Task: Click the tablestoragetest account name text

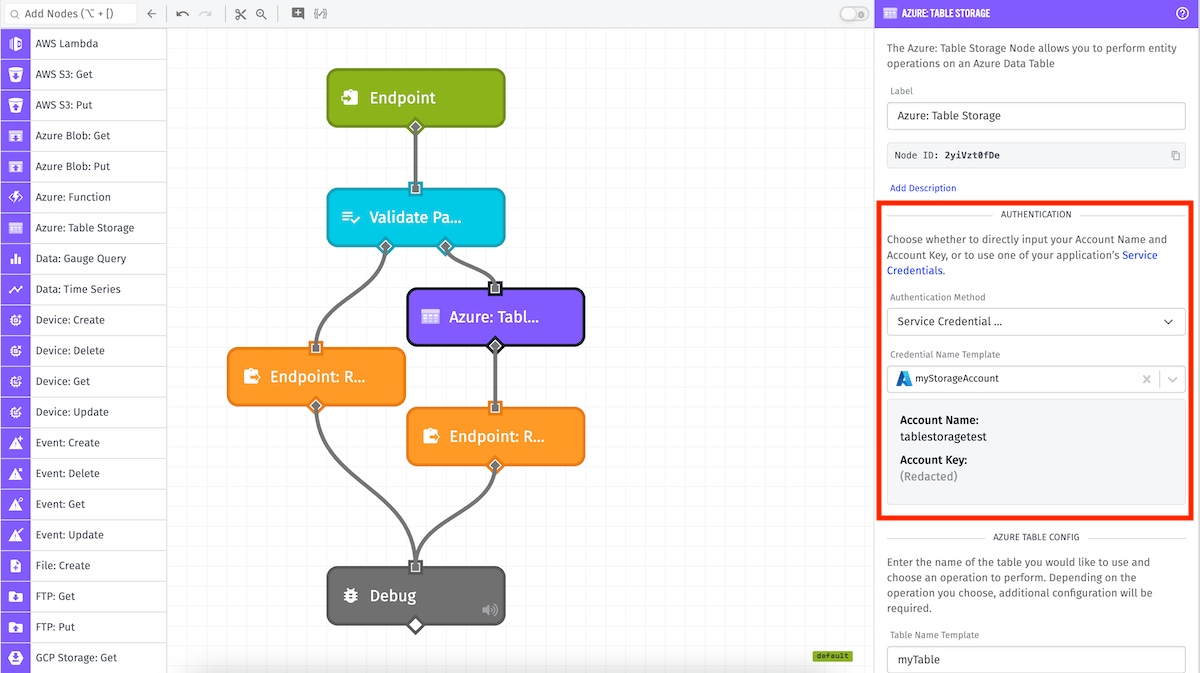Action: coord(943,437)
